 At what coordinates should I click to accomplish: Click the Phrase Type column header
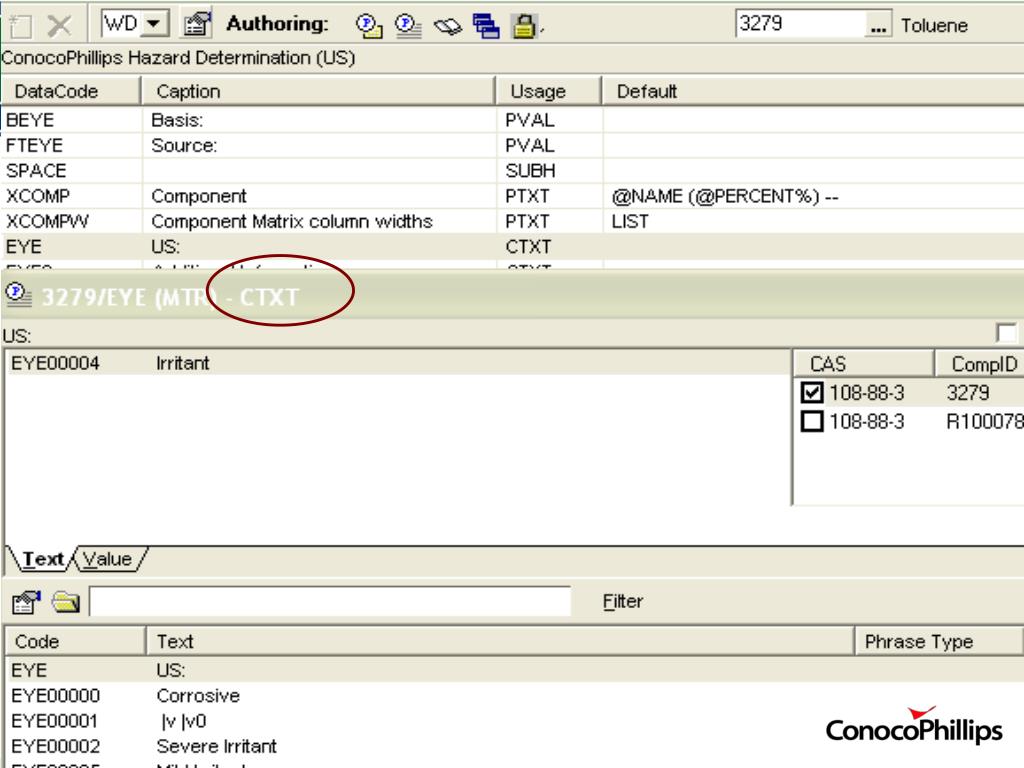[x=938, y=641]
